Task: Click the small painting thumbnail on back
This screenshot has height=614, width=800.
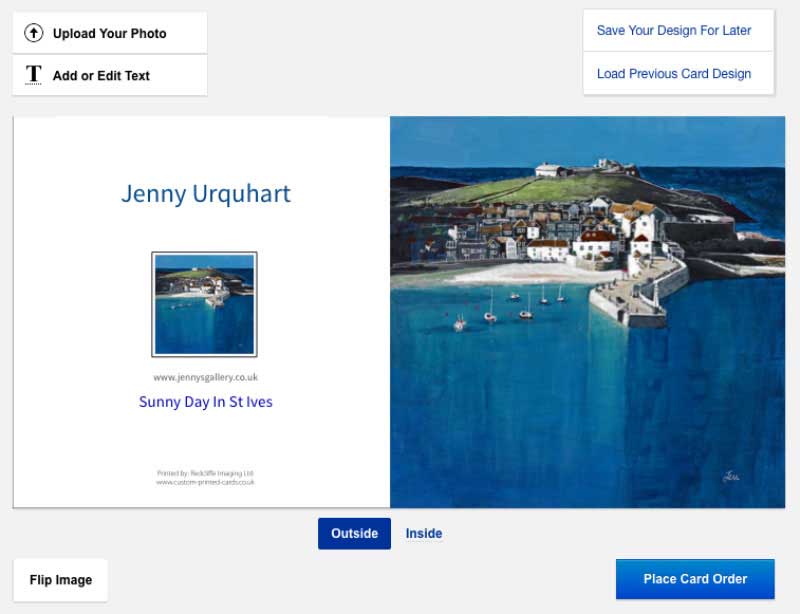Action: click(x=204, y=304)
